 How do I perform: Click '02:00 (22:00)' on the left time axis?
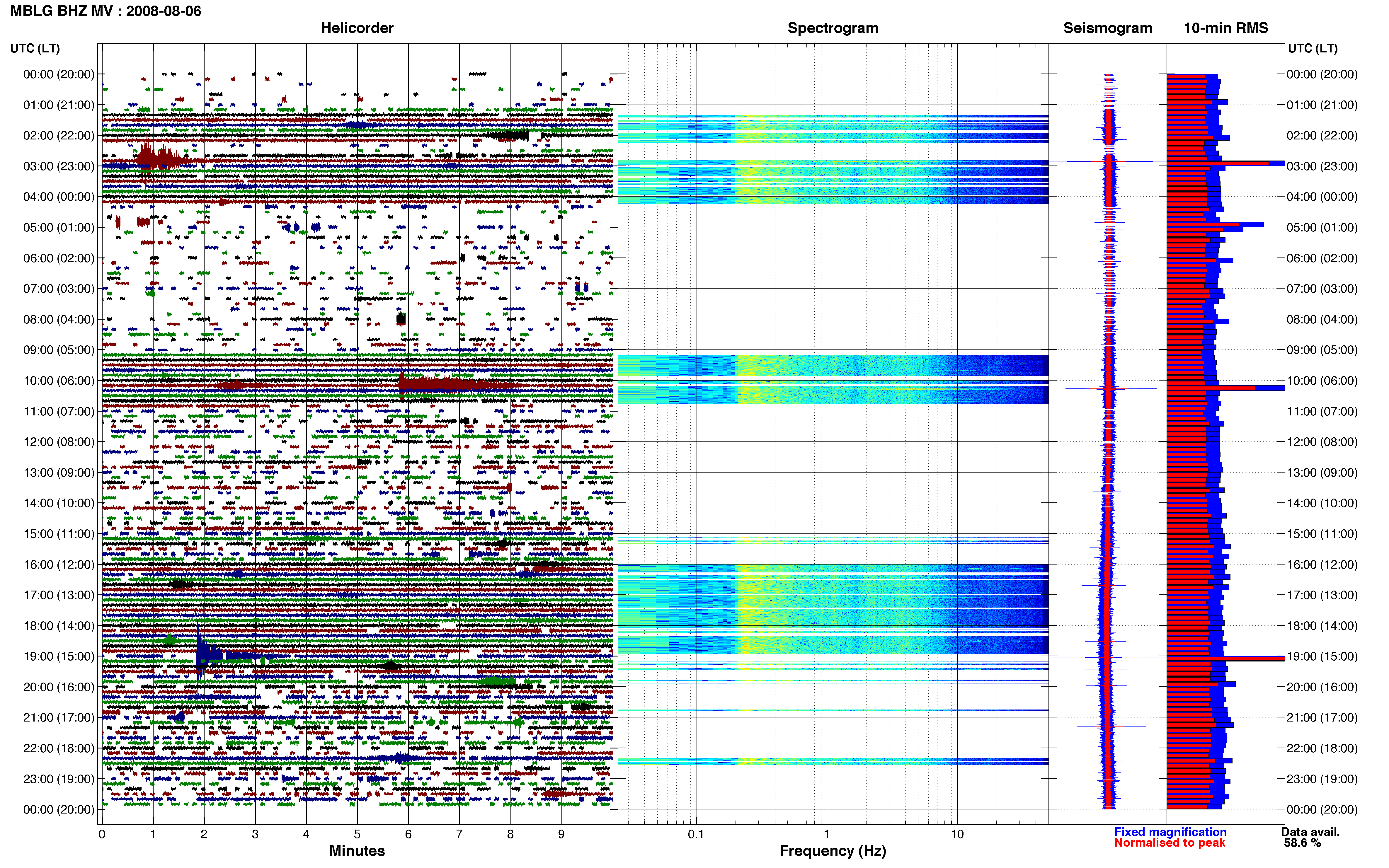(59, 135)
